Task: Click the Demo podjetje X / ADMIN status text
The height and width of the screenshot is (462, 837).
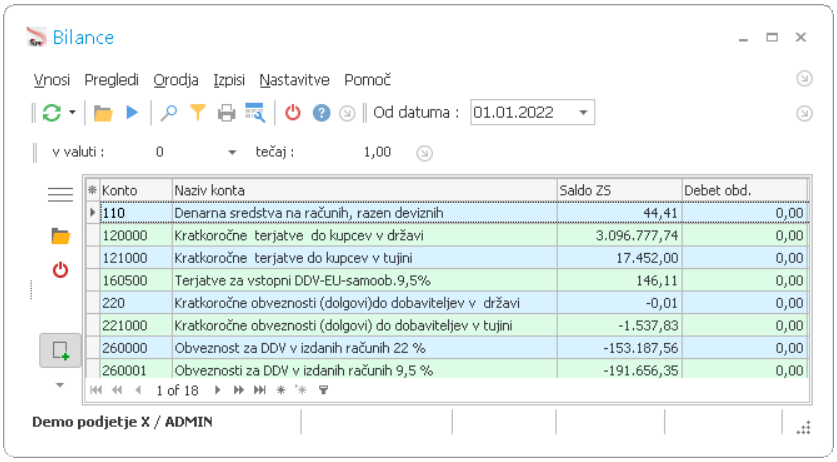Action: pos(122,422)
